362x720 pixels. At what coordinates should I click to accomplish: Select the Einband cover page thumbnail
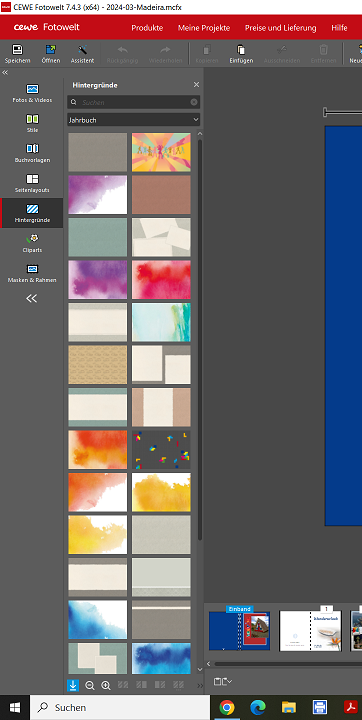click(239, 631)
